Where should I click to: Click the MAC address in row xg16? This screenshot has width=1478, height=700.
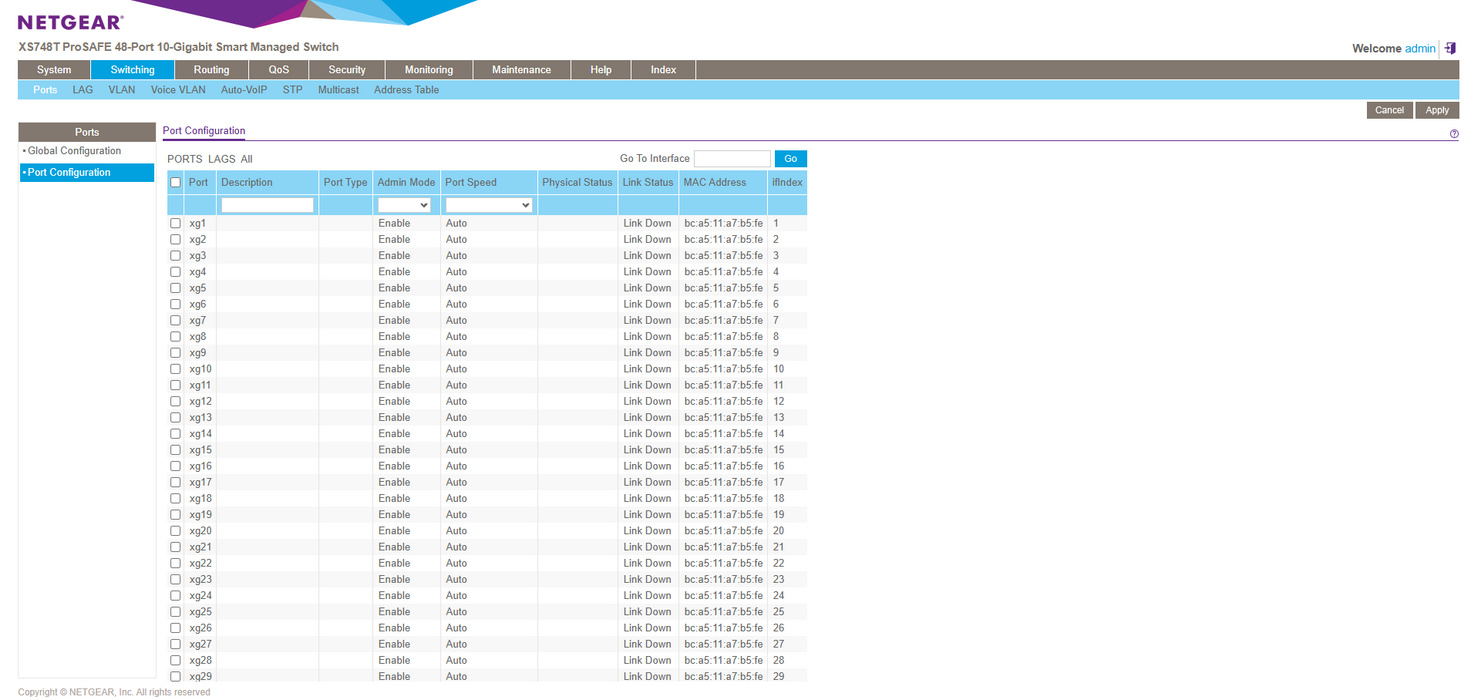[723, 466]
